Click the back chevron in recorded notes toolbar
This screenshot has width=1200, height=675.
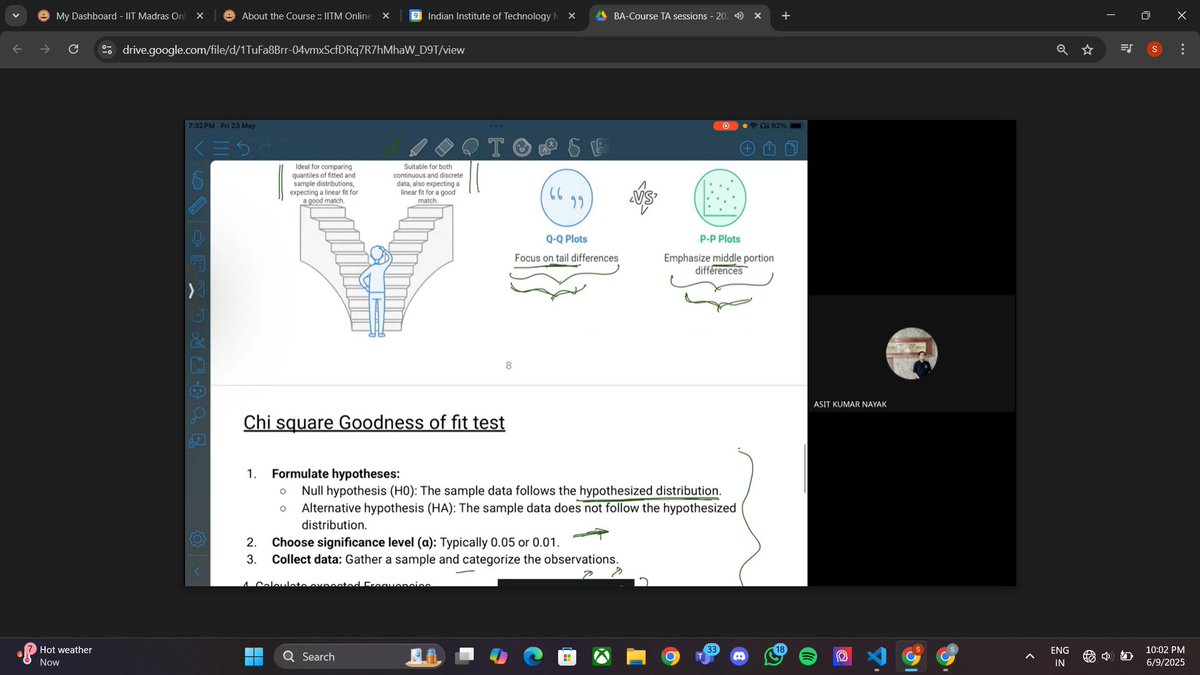point(199,148)
